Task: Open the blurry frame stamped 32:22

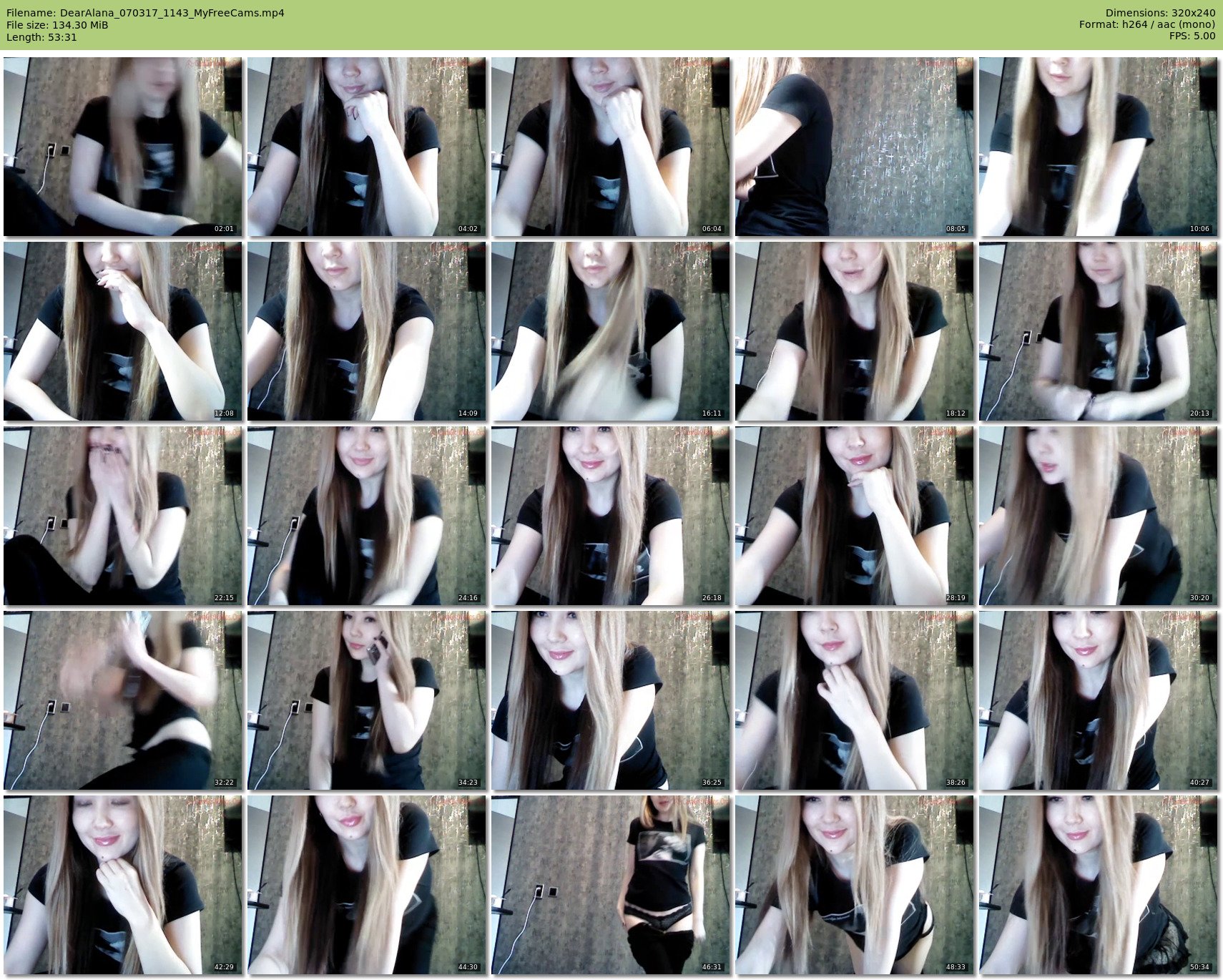Action: click(123, 700)
